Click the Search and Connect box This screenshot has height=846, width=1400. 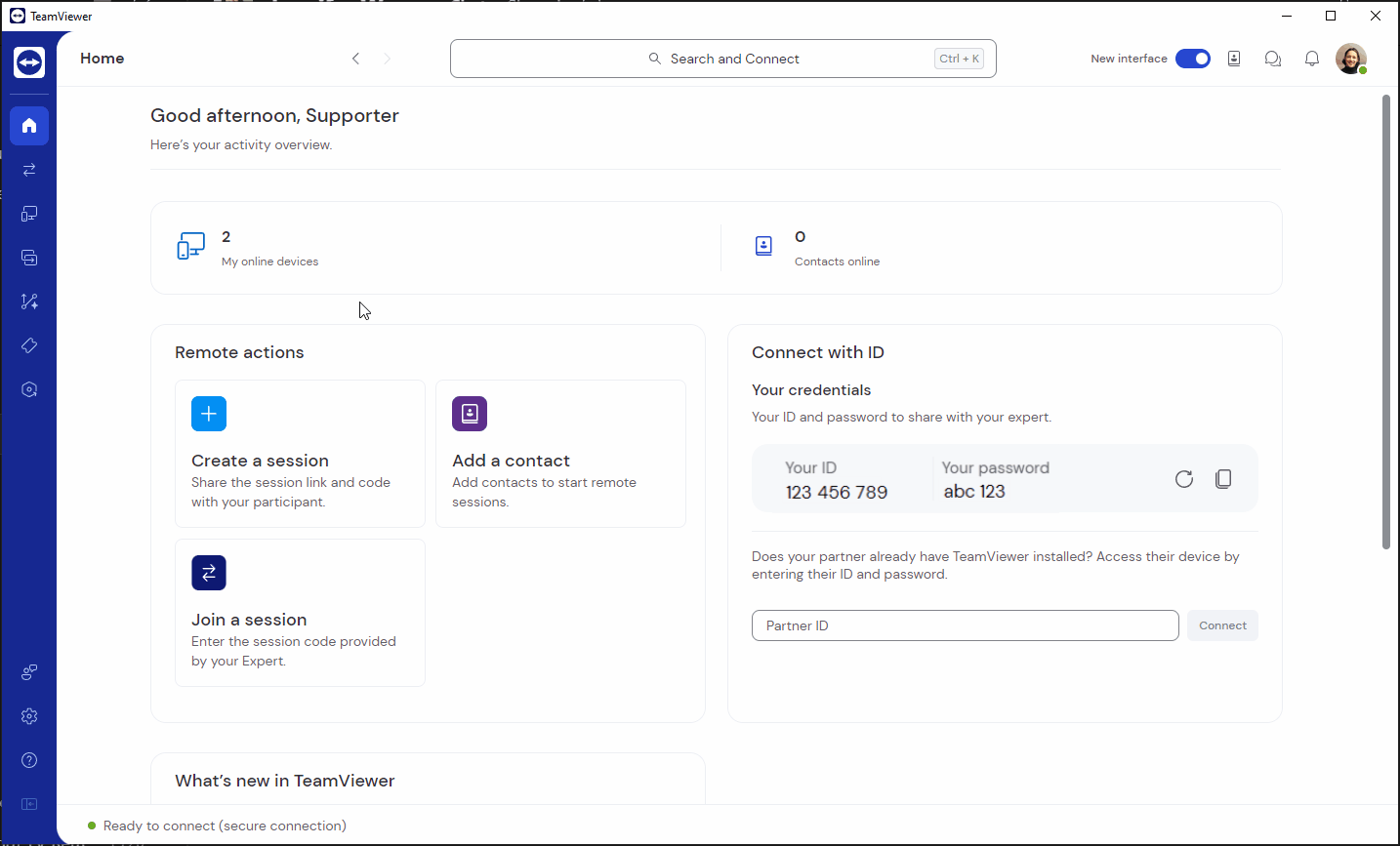pyautogui.click(x=723, y=59)
